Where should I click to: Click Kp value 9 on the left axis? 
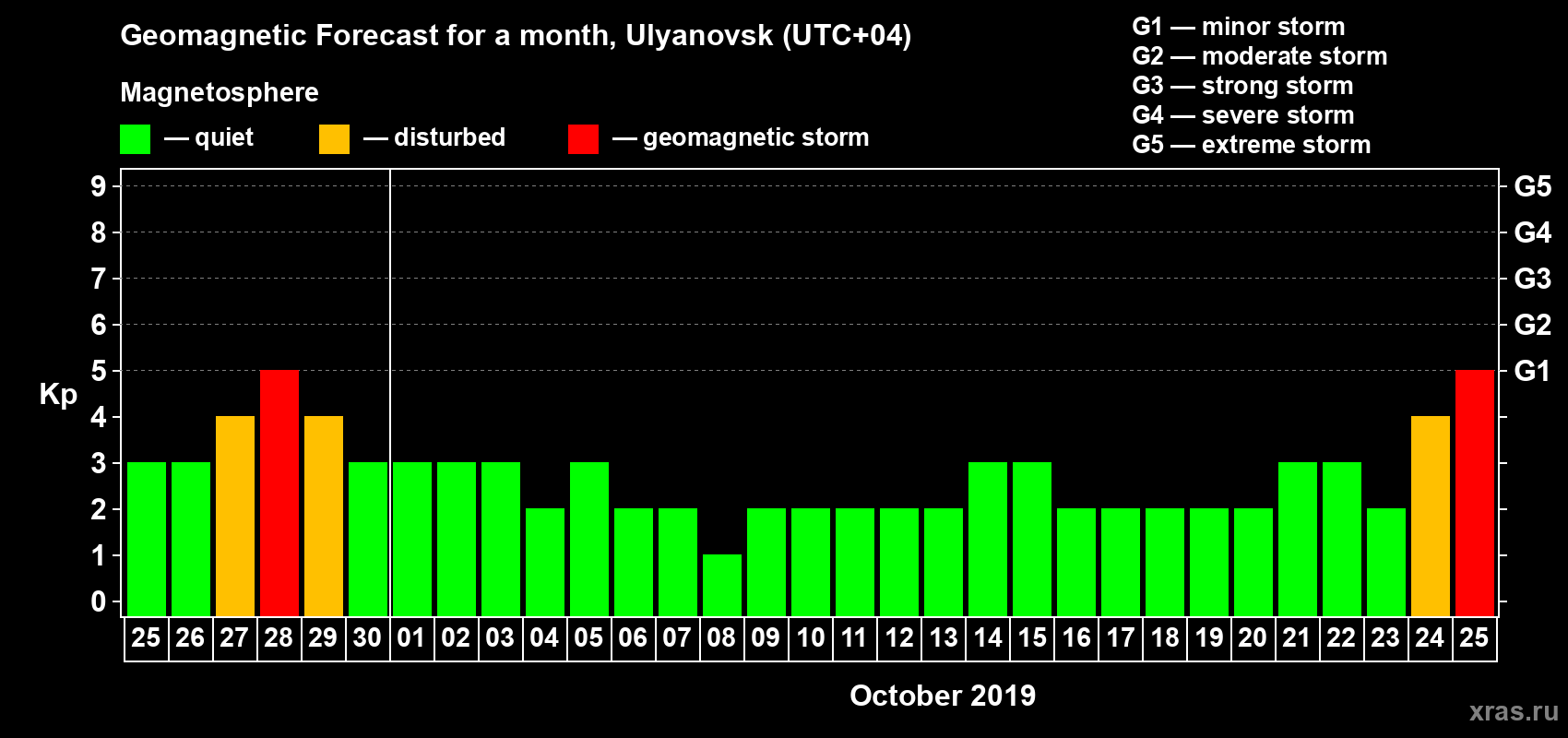click(99, 186)
